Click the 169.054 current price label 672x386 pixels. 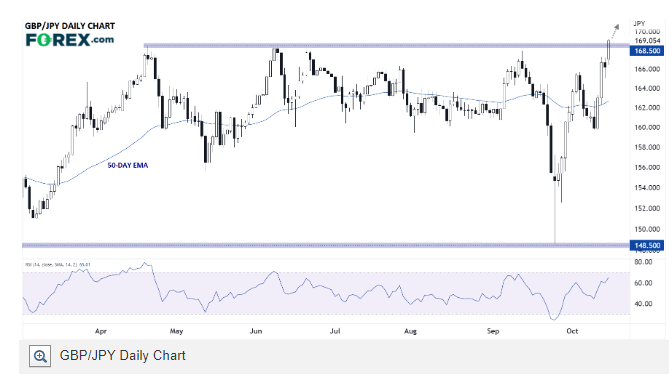pyautogui.click(x=647, y=41)
